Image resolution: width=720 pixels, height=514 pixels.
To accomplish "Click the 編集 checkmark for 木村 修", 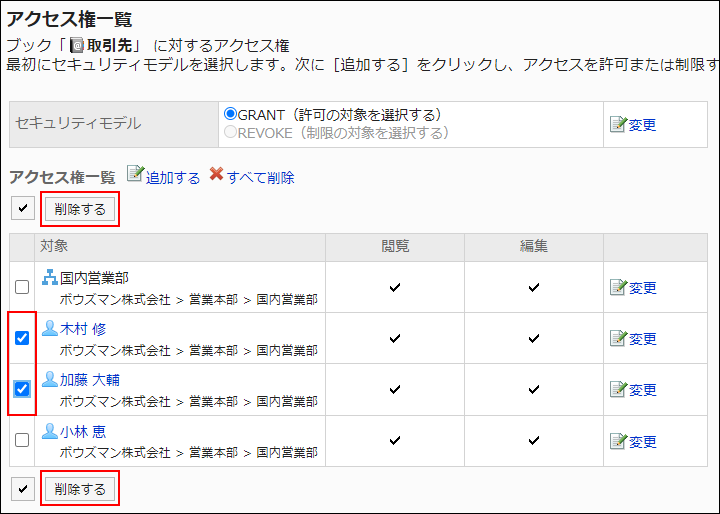I will pyautogui.click(x=534, y=339).
